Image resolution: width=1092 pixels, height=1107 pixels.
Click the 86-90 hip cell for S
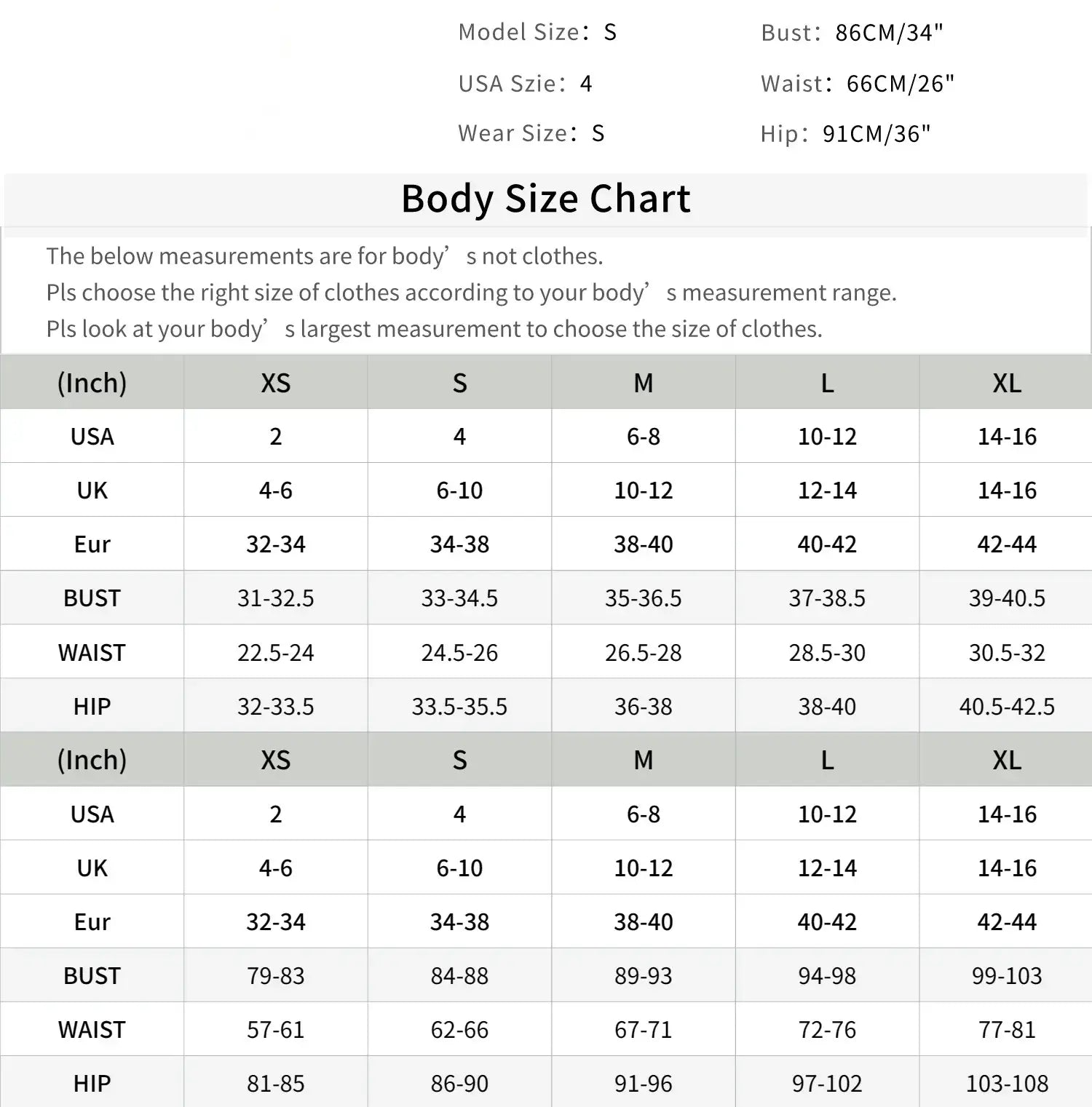459,1084
